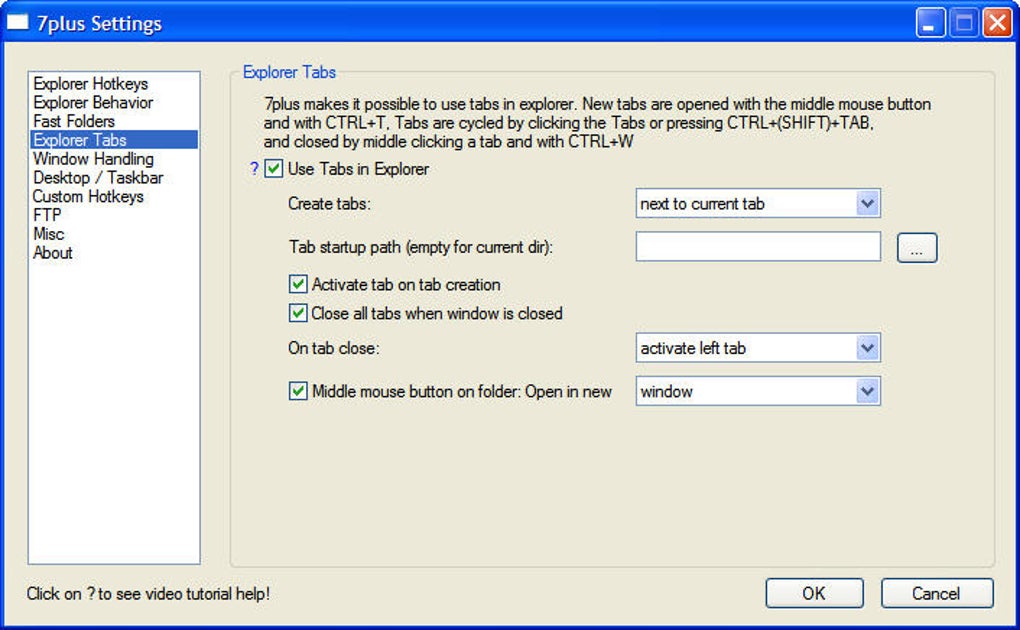Go to Desktop / Taskbar settings
The image size is (1020, 630).
(114, 178)
